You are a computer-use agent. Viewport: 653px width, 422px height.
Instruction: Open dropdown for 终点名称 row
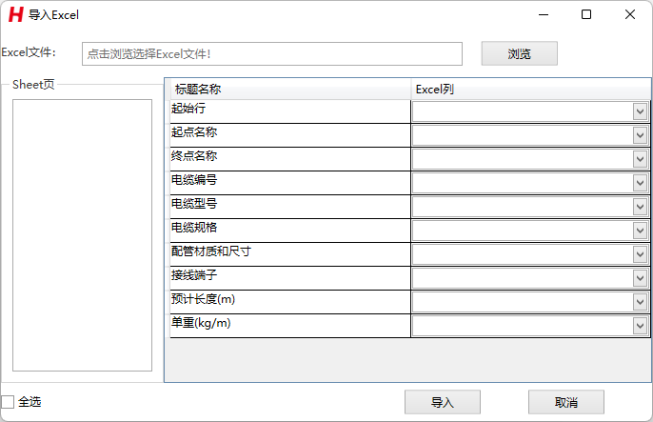(640, 159)
